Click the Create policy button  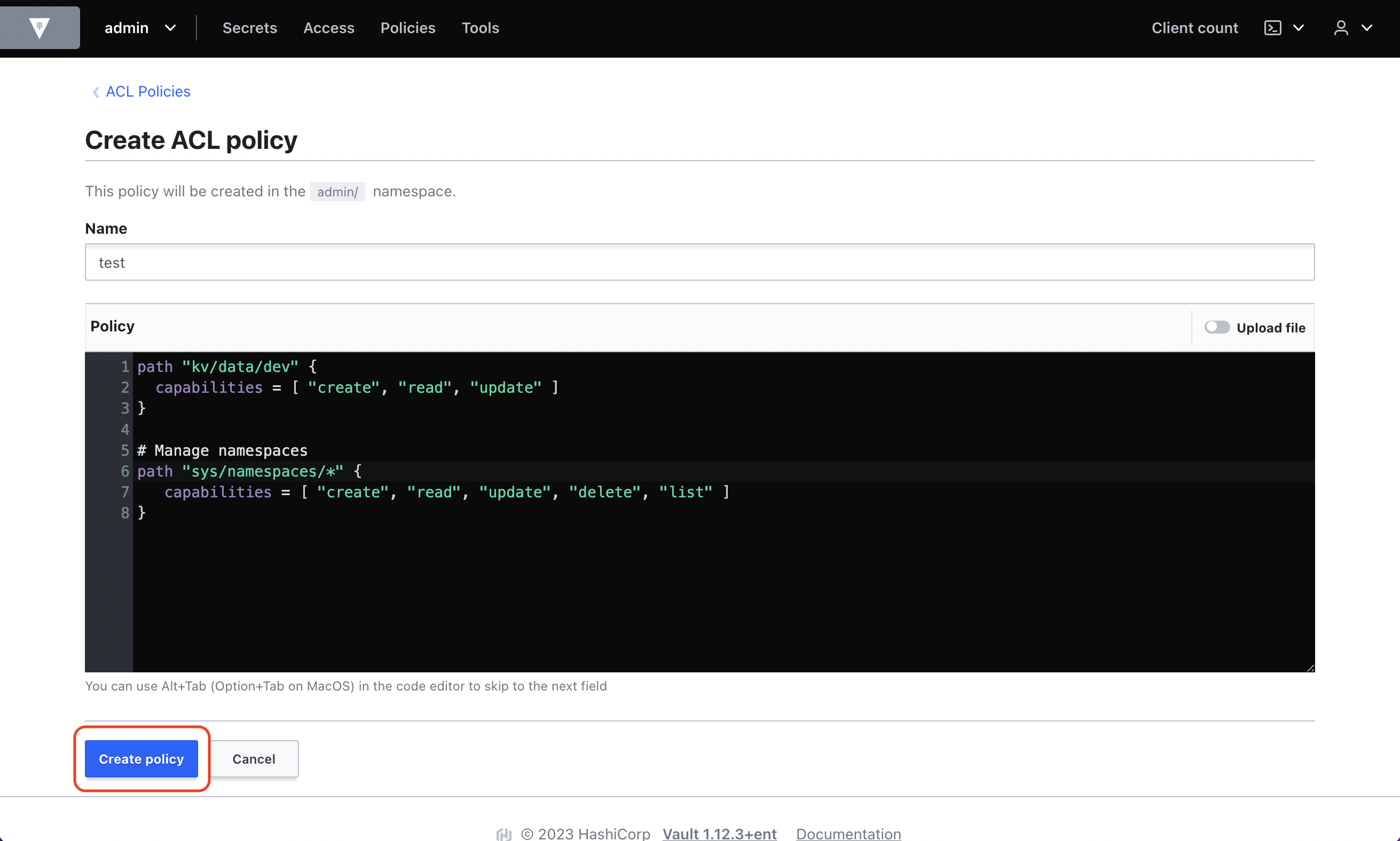point(141,759)
